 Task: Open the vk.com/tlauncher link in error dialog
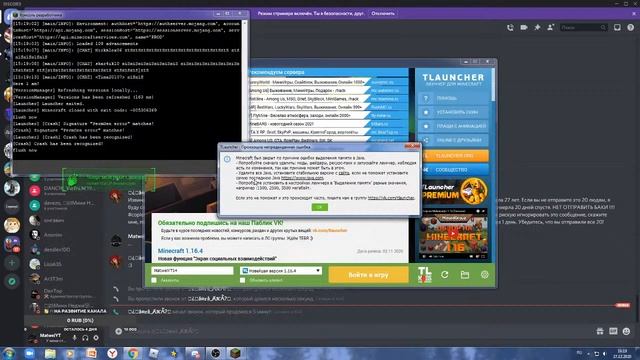(391, 198)
